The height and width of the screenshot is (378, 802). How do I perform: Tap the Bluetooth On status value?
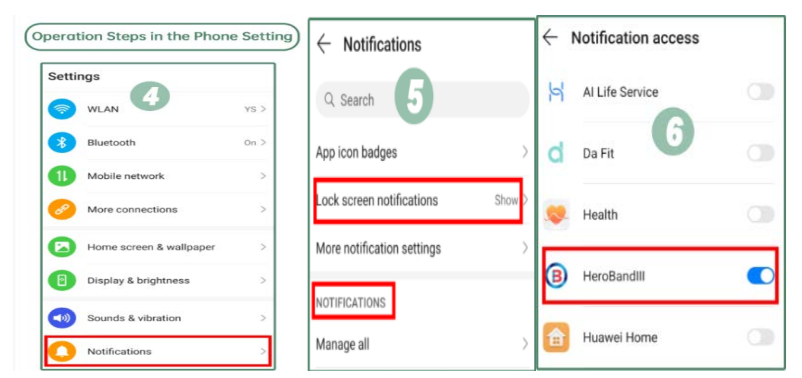click(250, 143)
